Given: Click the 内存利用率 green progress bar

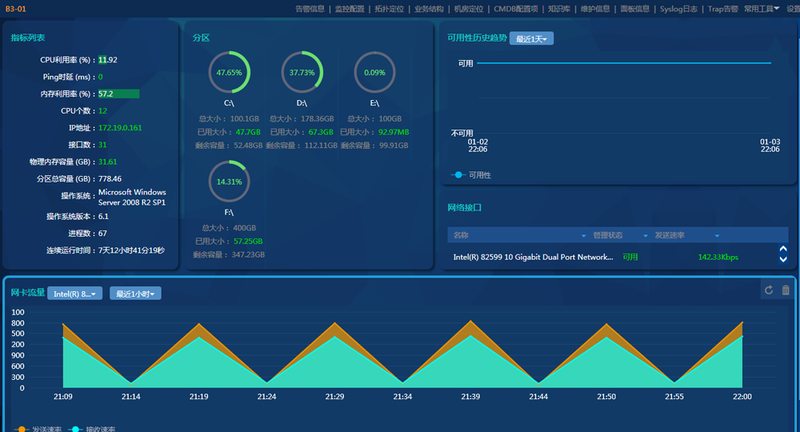Looking at the screenshot, I should [118, 93].
